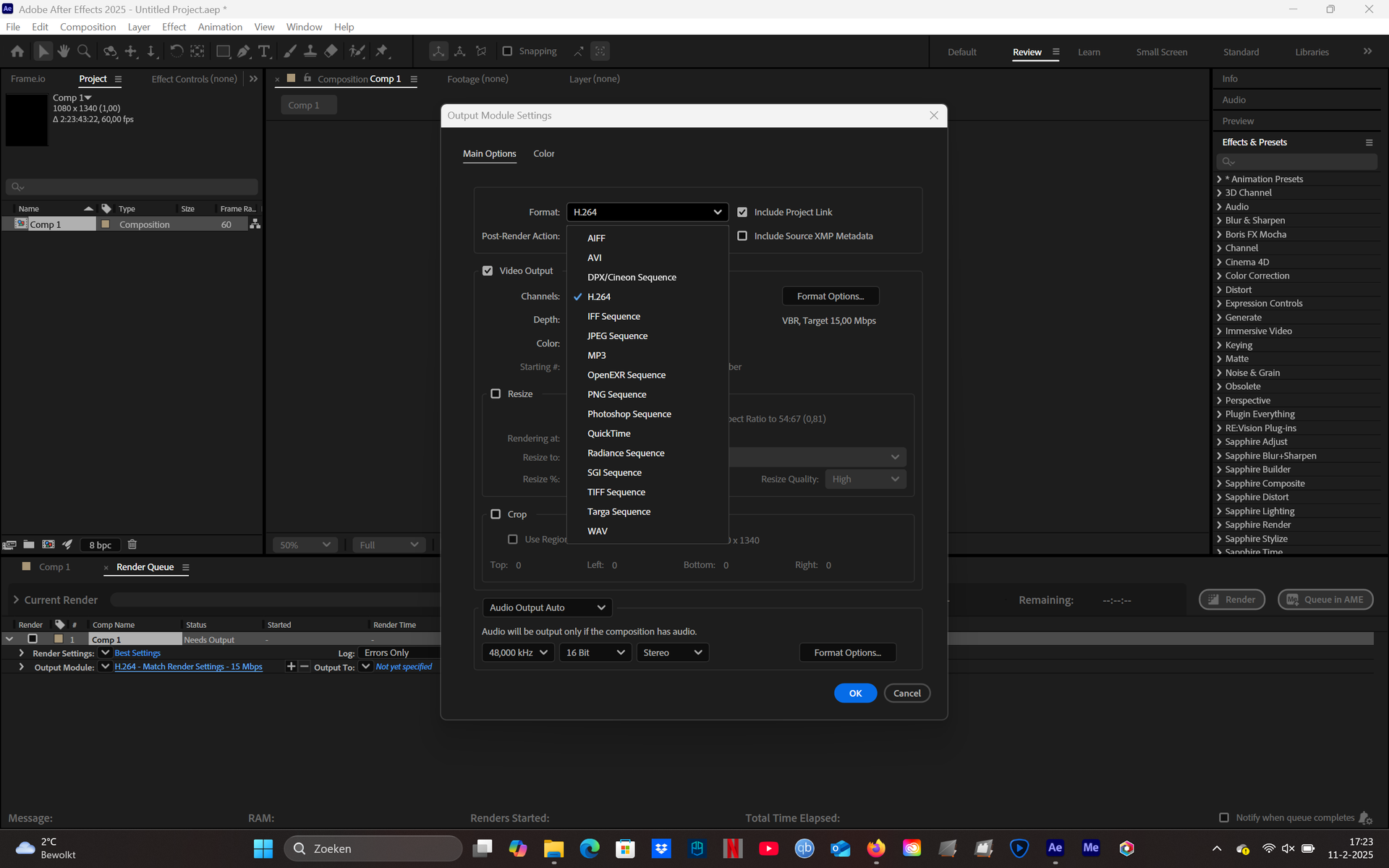
Task: Delete selected item with trash icon
Action: (x=132, y=545)
